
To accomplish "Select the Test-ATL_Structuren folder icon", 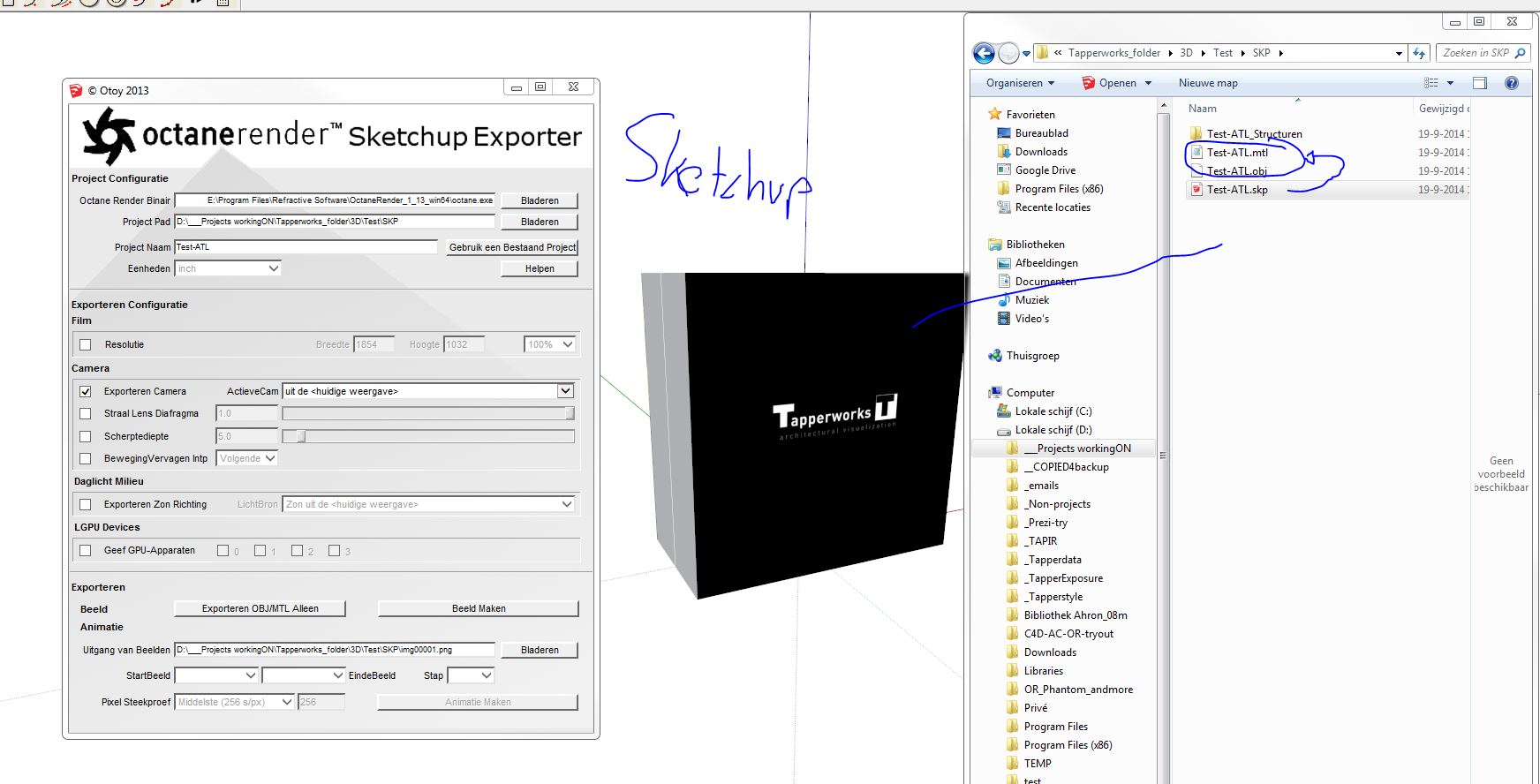I will pos(1197,134).
